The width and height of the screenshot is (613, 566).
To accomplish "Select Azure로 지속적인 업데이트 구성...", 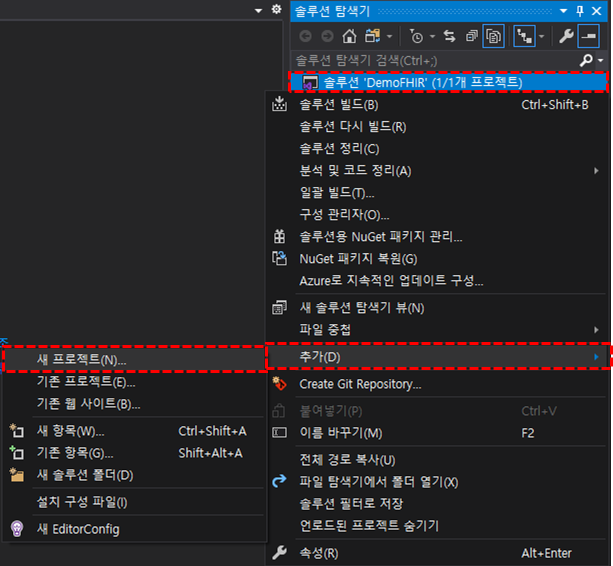I will pos(436,281).
